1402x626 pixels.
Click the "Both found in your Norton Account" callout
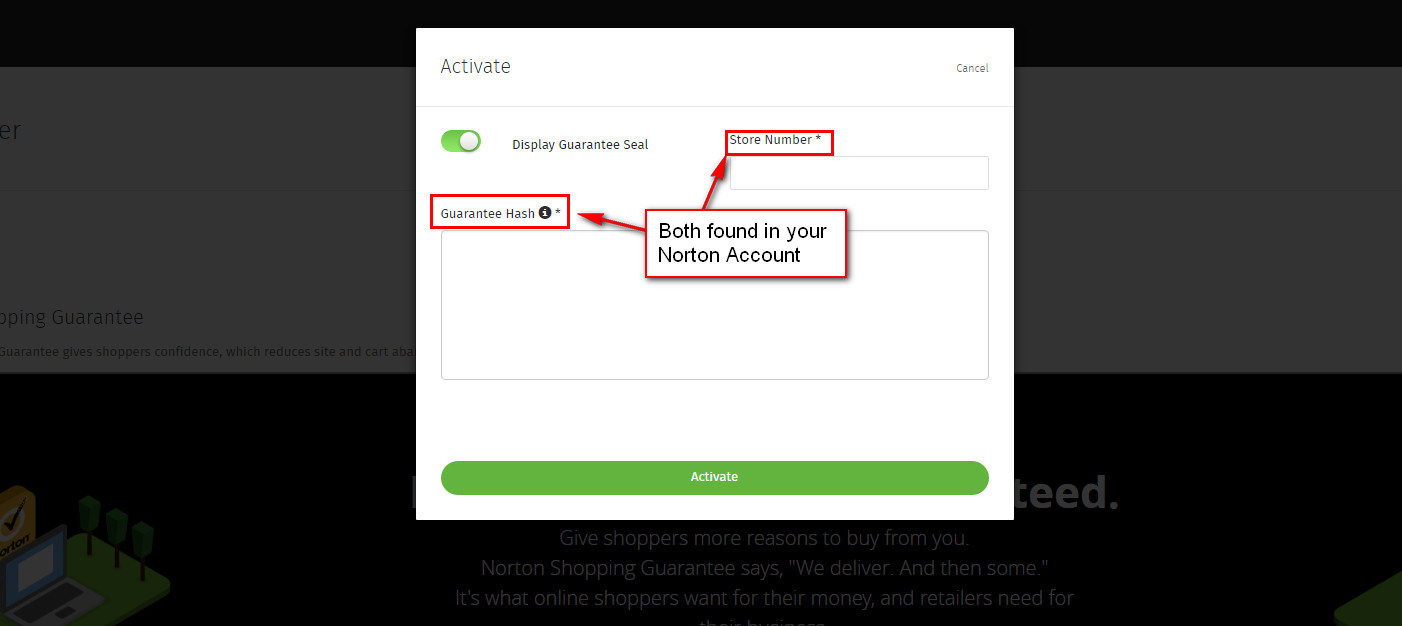tap(746, 243)
